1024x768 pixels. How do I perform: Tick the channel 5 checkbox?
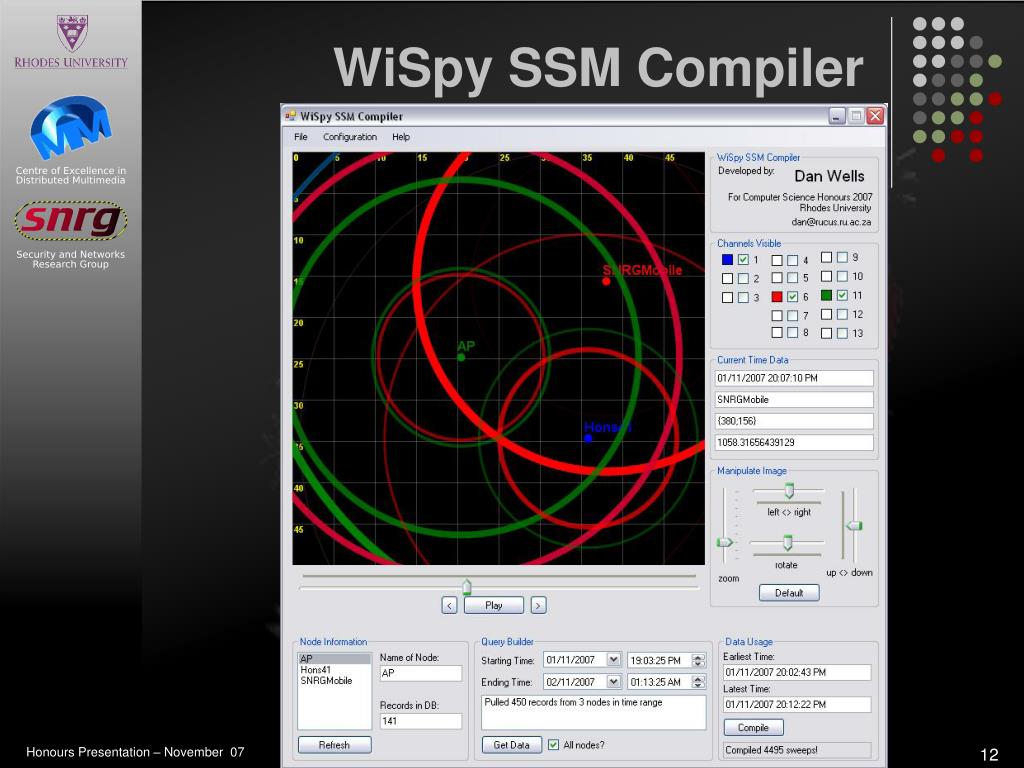(x=792, y=278)
